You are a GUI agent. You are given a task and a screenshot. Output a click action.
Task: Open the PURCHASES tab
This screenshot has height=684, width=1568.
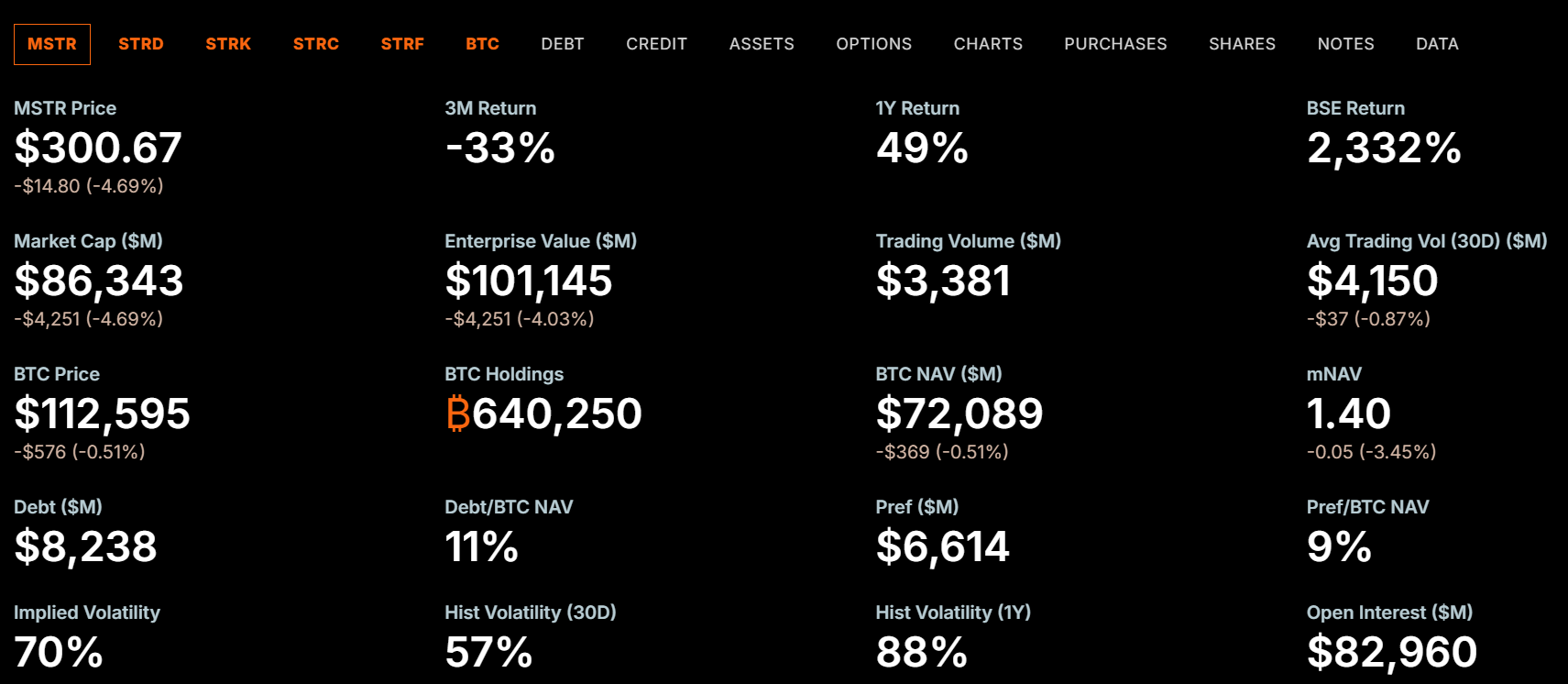tap(1115, 44)
